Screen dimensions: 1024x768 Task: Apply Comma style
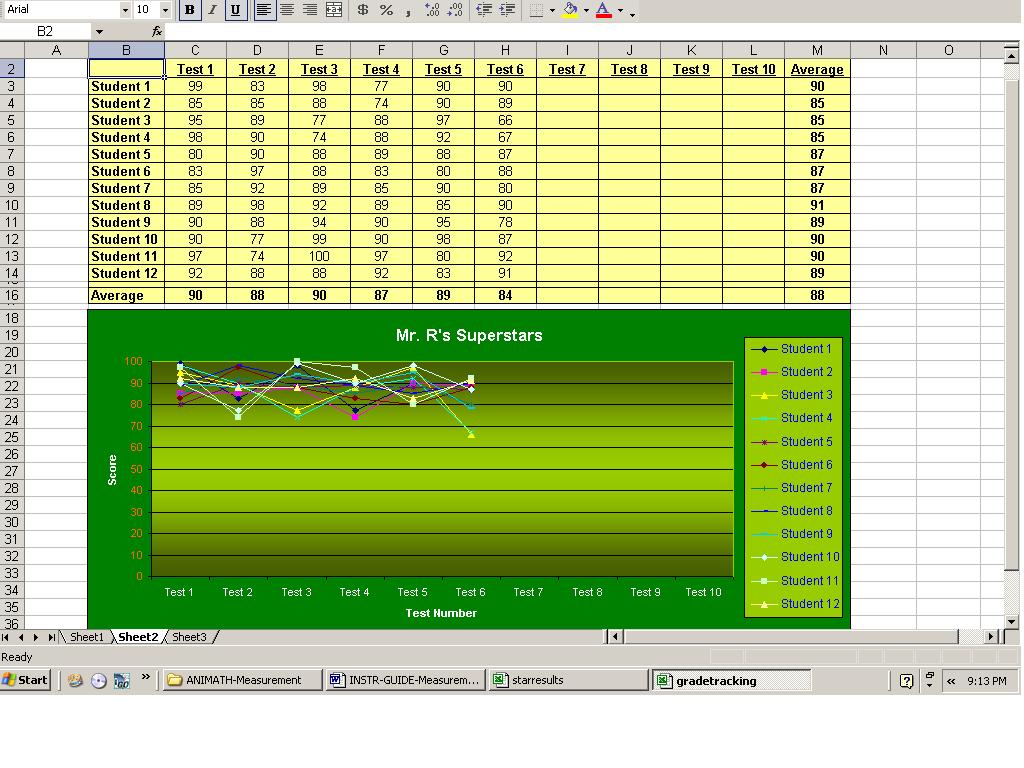pos(408,10)
